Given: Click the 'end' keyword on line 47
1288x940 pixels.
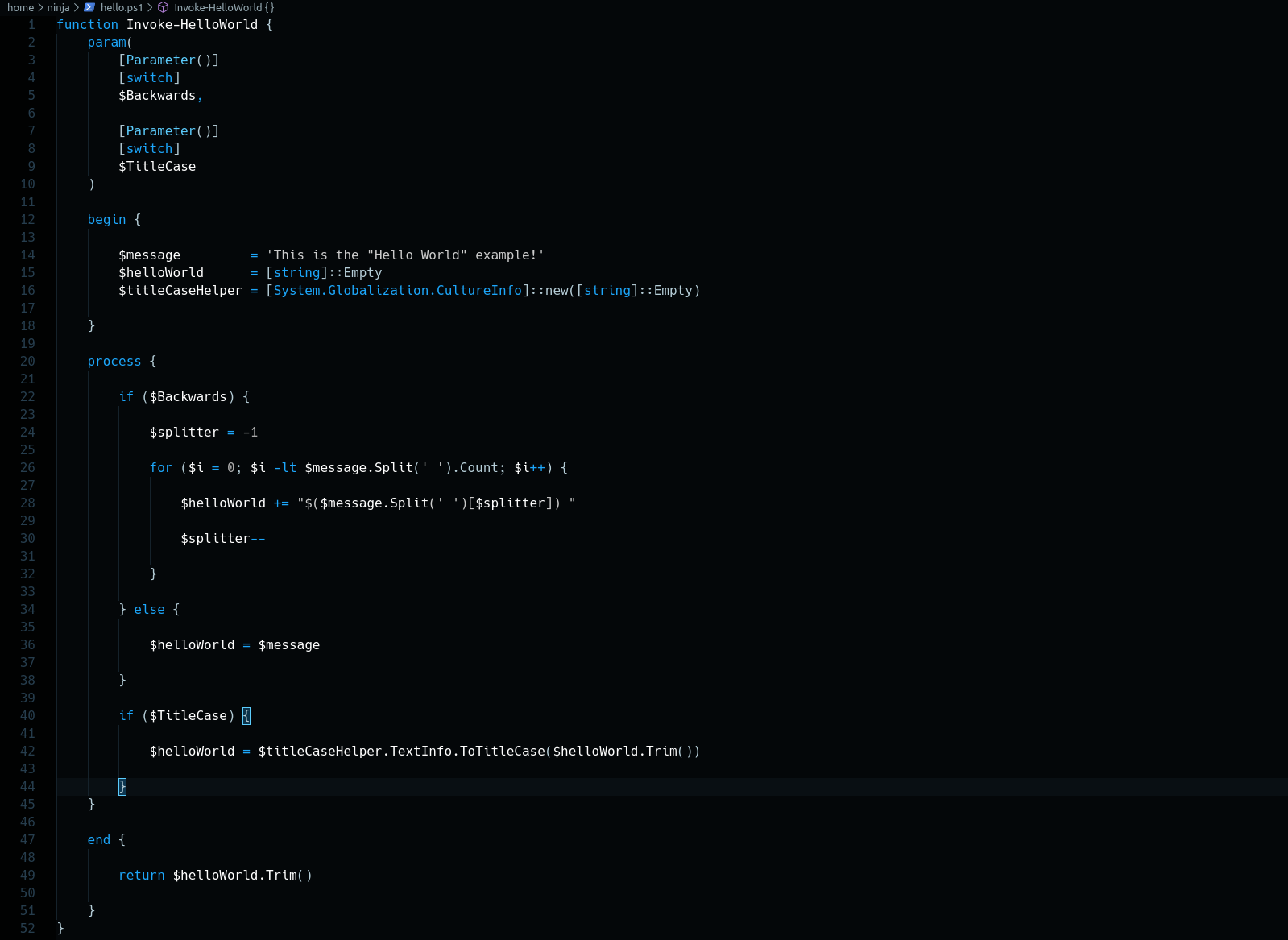Looking at the screenshot, I should [x=99, y=840].
